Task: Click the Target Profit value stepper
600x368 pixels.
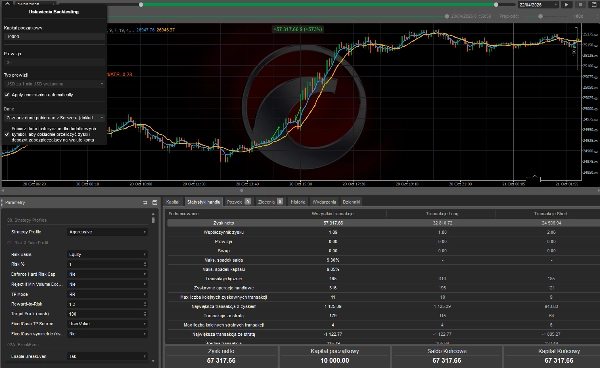Action: 145,314
